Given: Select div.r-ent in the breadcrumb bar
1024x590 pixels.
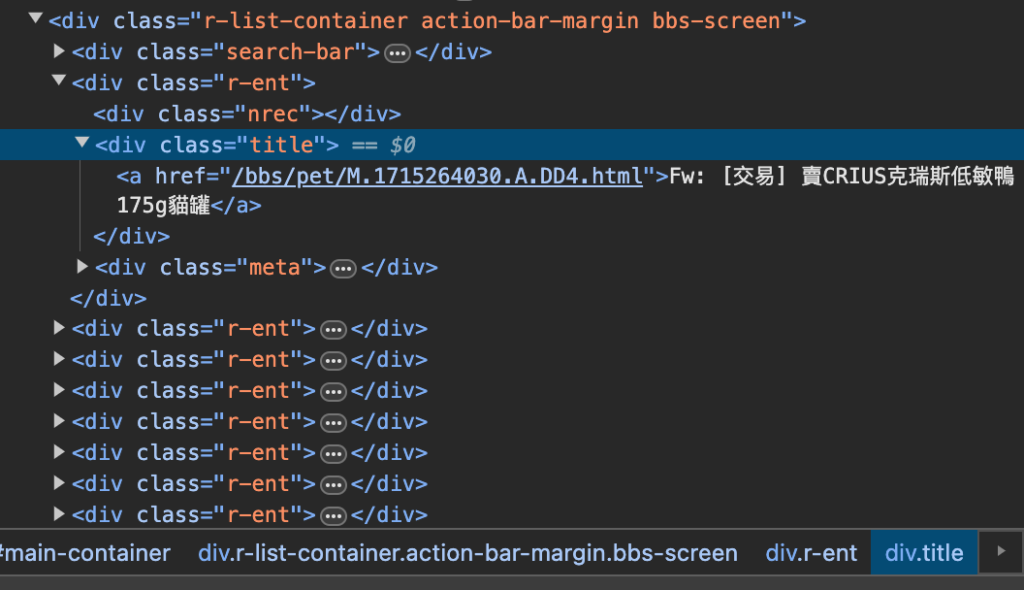Looking at the screenshot, I should [x=810, y=553].
